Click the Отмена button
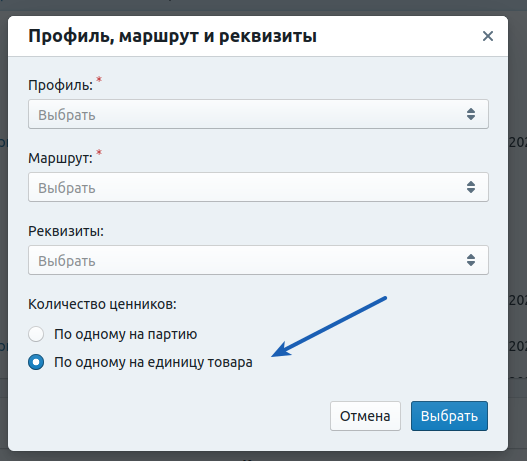 coord(365,416)
